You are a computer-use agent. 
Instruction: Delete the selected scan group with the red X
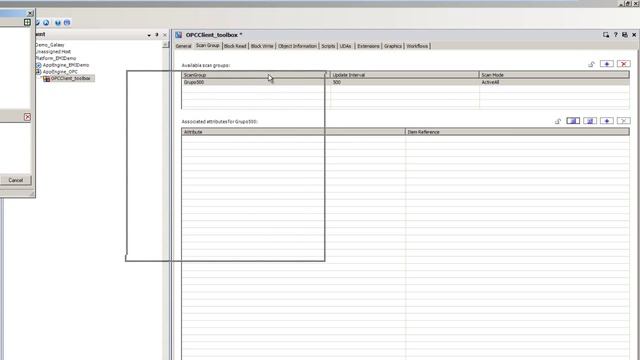[623, 64]
